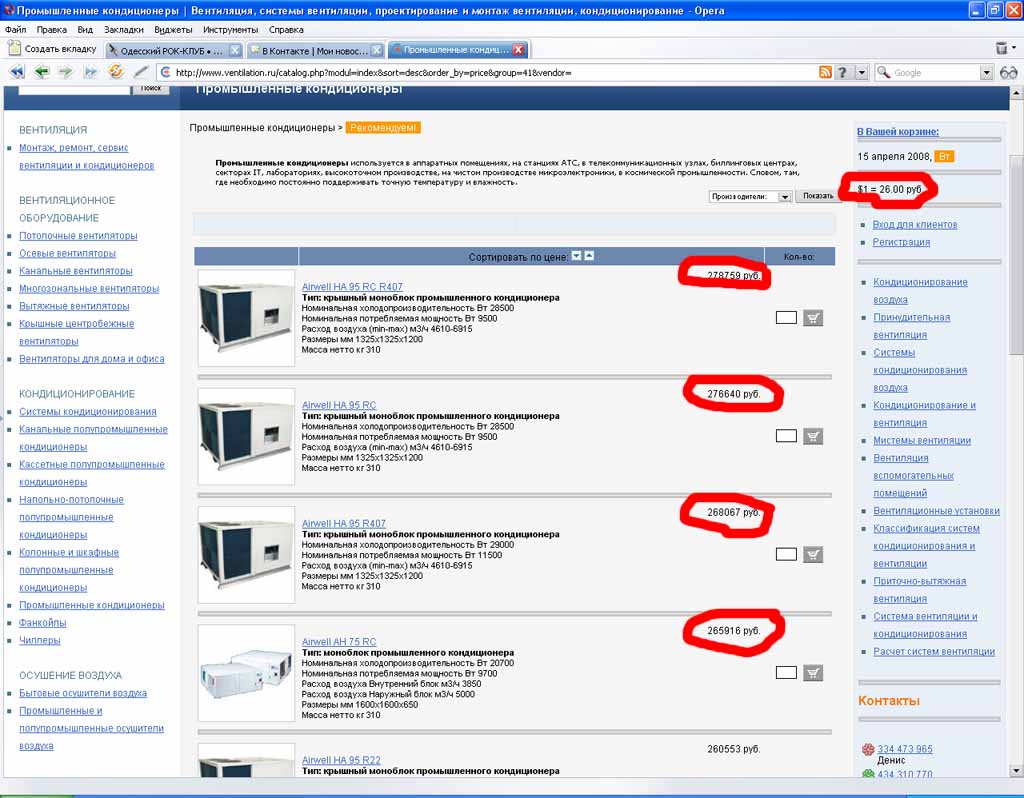Click the Airwell HA 95 R407 product thumbnail
Image resolution: width=1024 pixels, height=798 pixels.
coord(246,555)
